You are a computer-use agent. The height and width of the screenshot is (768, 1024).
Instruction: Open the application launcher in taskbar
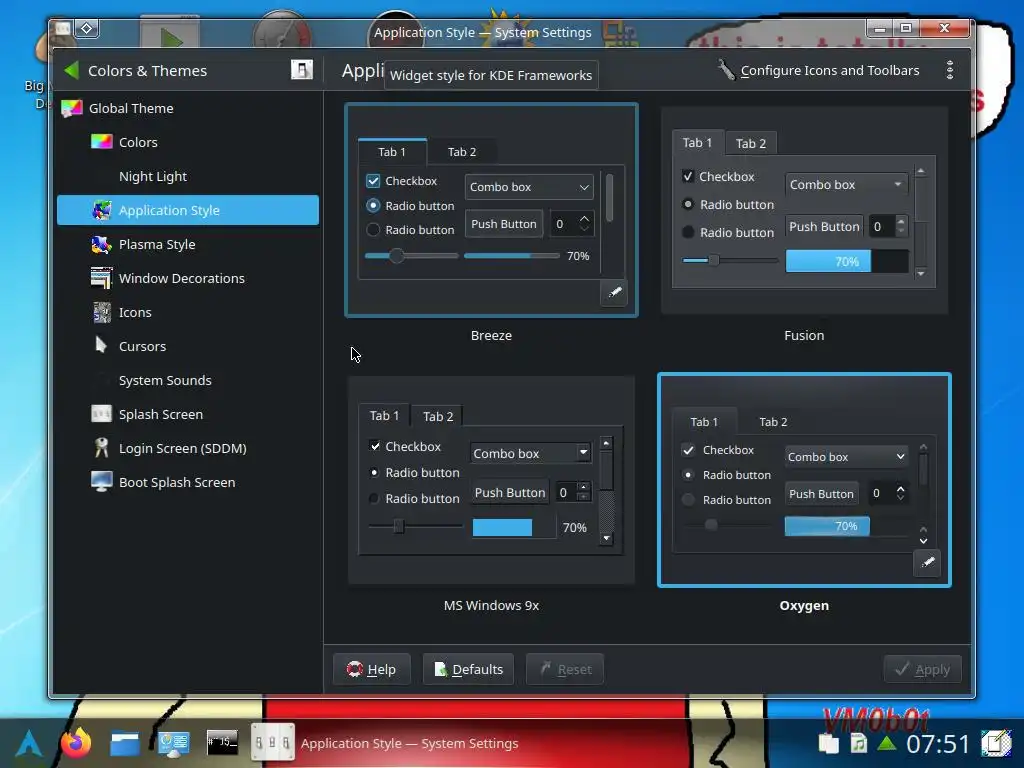pyautogui.click(x=29, y=743)
